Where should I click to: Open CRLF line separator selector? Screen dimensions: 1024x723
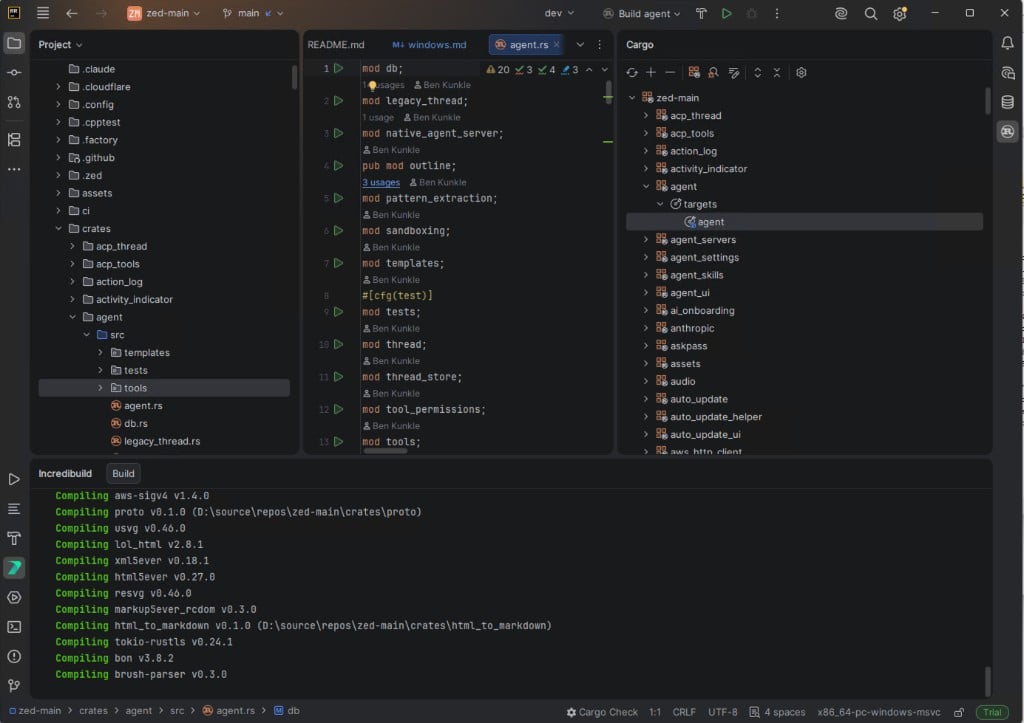(x=684, y=712)
